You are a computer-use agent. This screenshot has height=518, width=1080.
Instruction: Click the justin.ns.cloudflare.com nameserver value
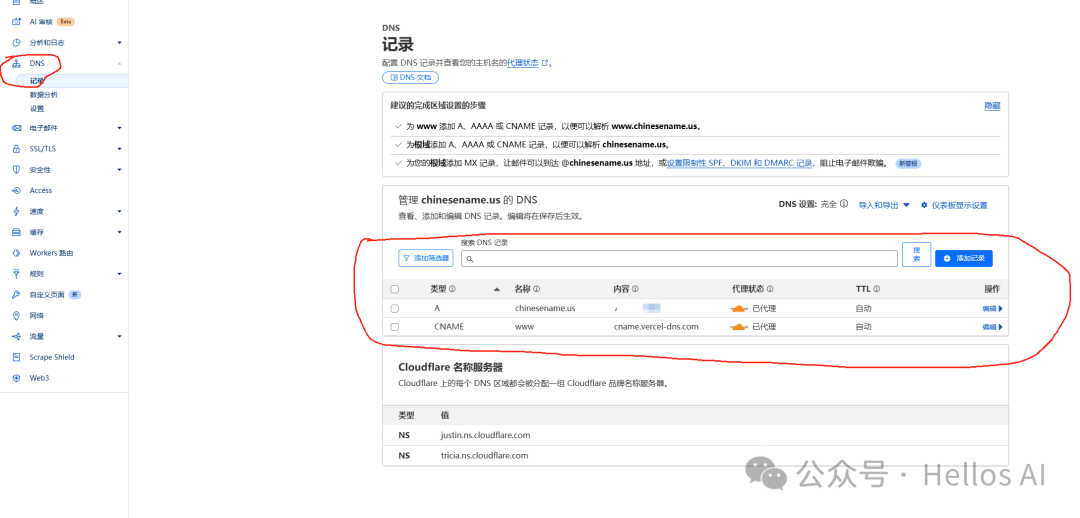pyautogui.click(x=485, y=435)
